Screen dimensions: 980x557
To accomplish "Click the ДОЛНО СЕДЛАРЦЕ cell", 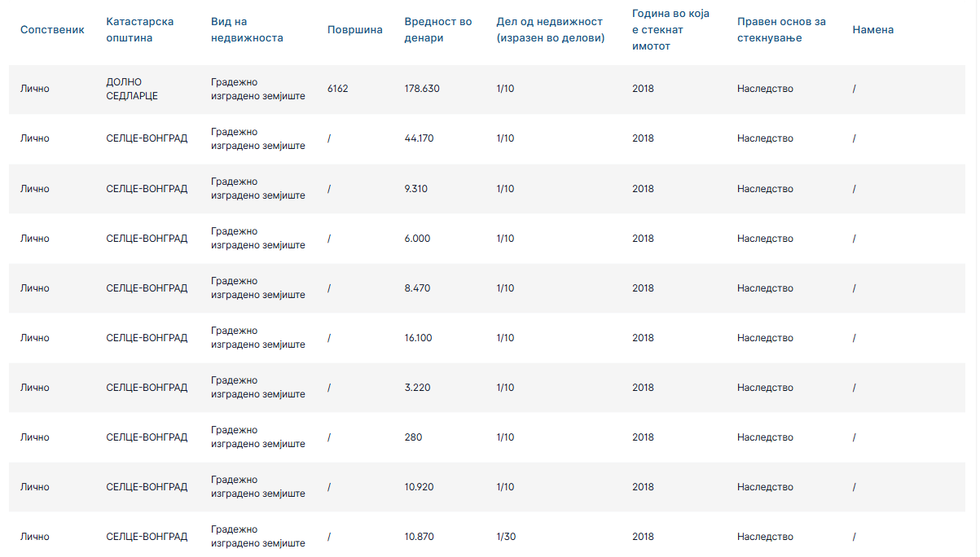I will tap(132, 89).
